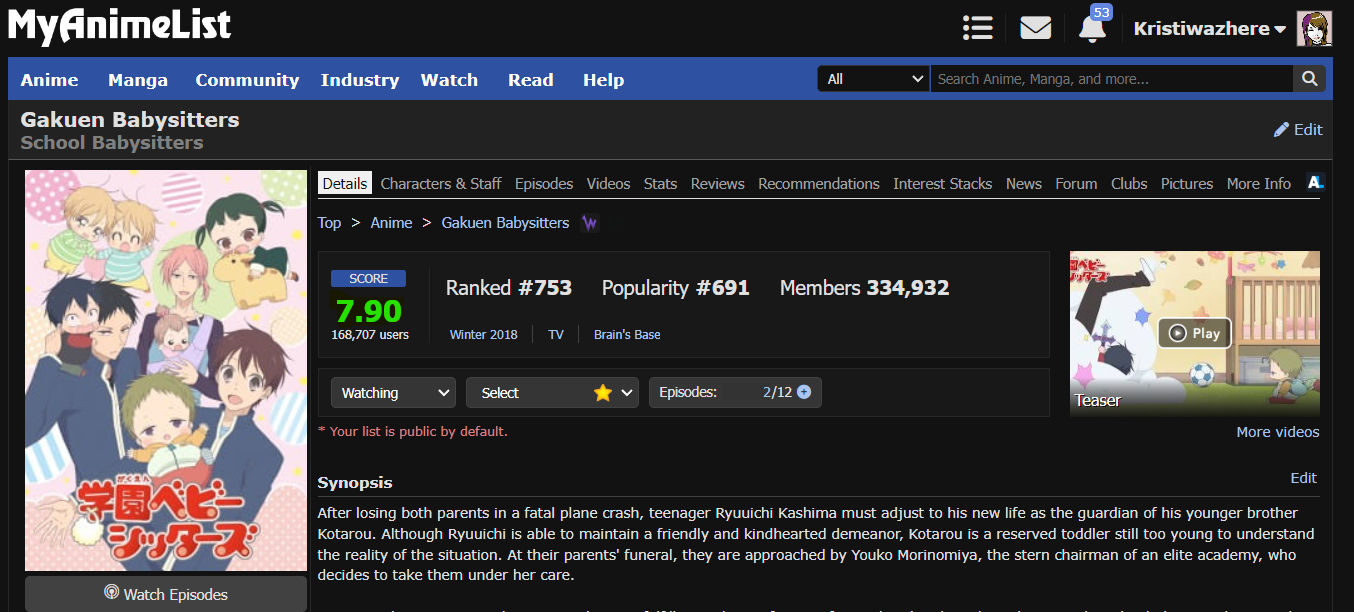Switch to the Reviews tab
Image resolution: width=1354 pixels, height=612 pixels.
(718, 183)
